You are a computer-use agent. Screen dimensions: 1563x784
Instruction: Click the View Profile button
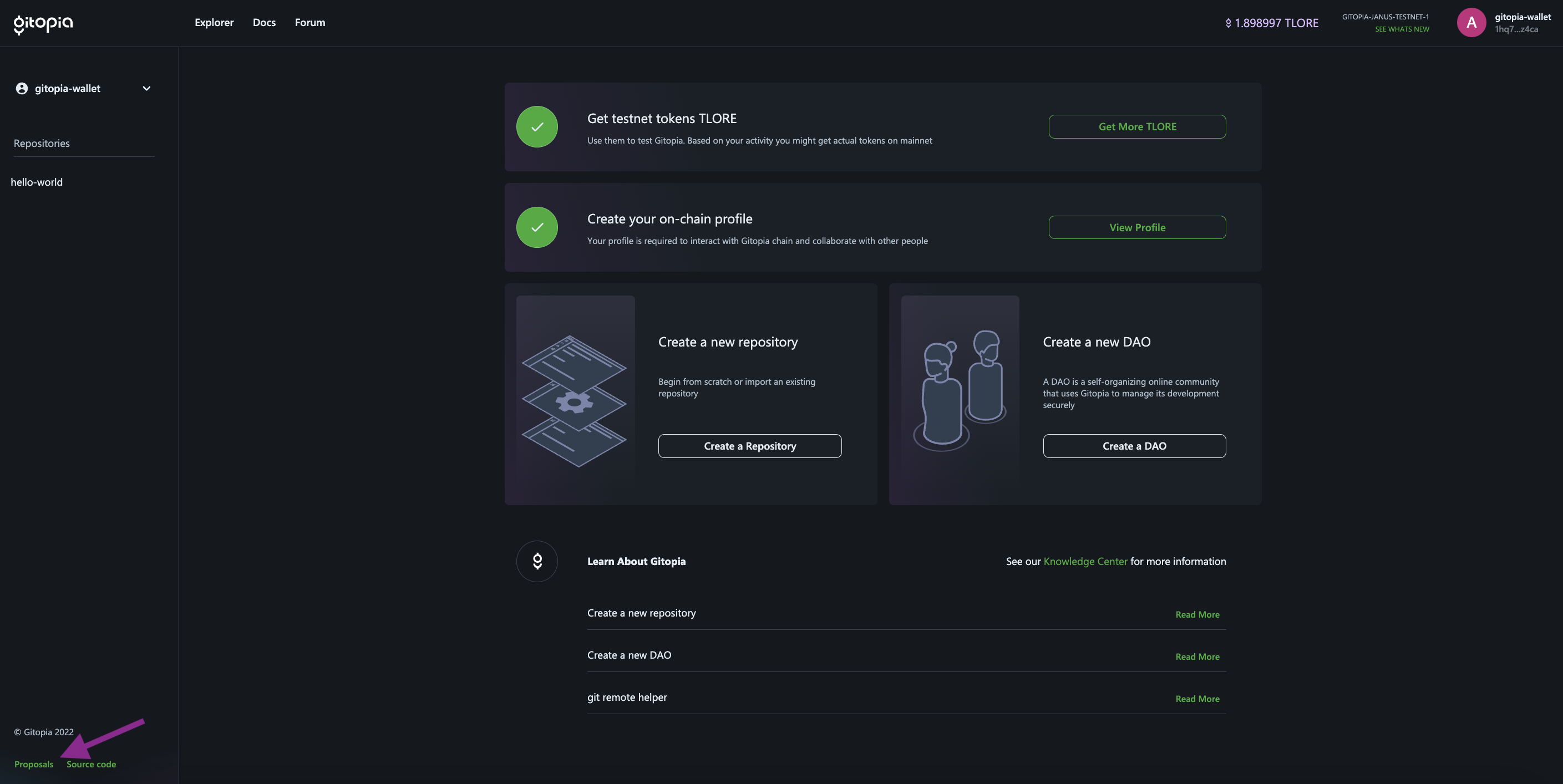[x=1137, y=227]
